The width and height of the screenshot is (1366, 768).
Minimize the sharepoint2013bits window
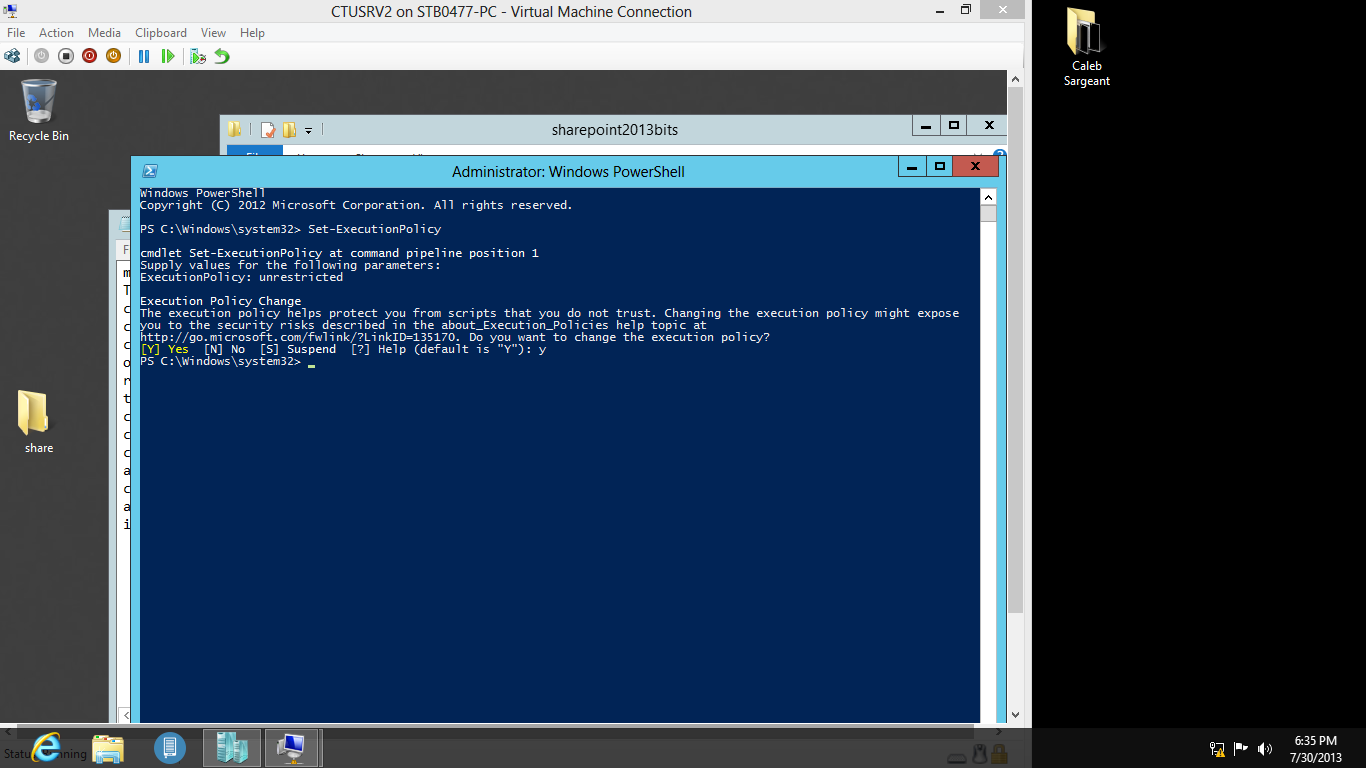926,126
